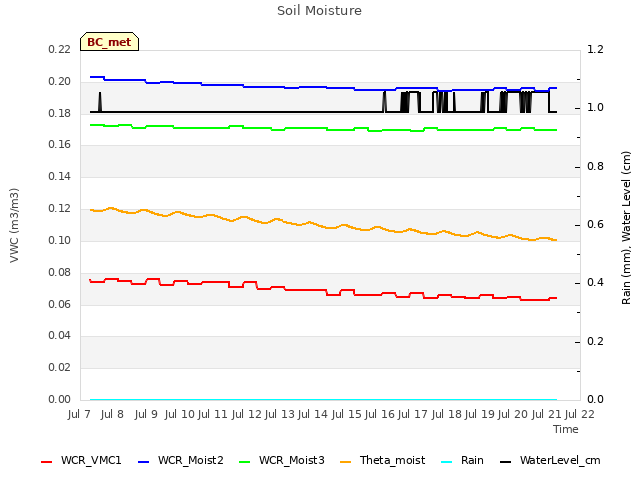Click the 0.4 right axis value
This screenshot has width=640, height=480.
click(x=595, y=282)
